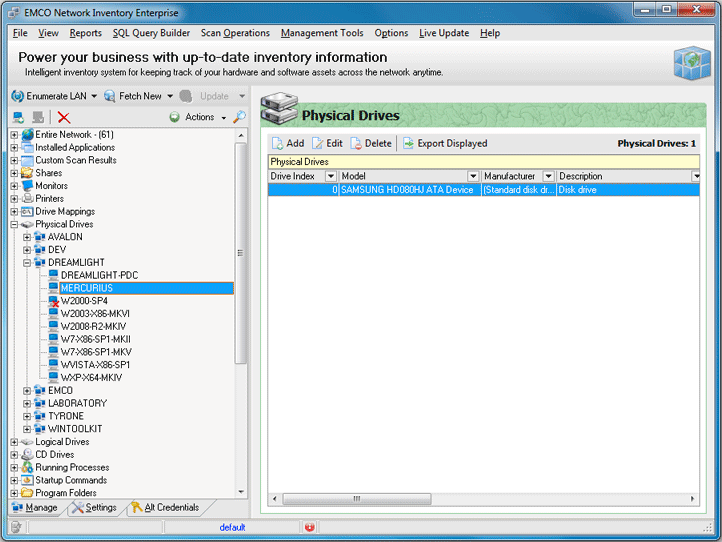Click the add machine icon in tree toolbar
The image size is (722, 542).
[18, 117]
